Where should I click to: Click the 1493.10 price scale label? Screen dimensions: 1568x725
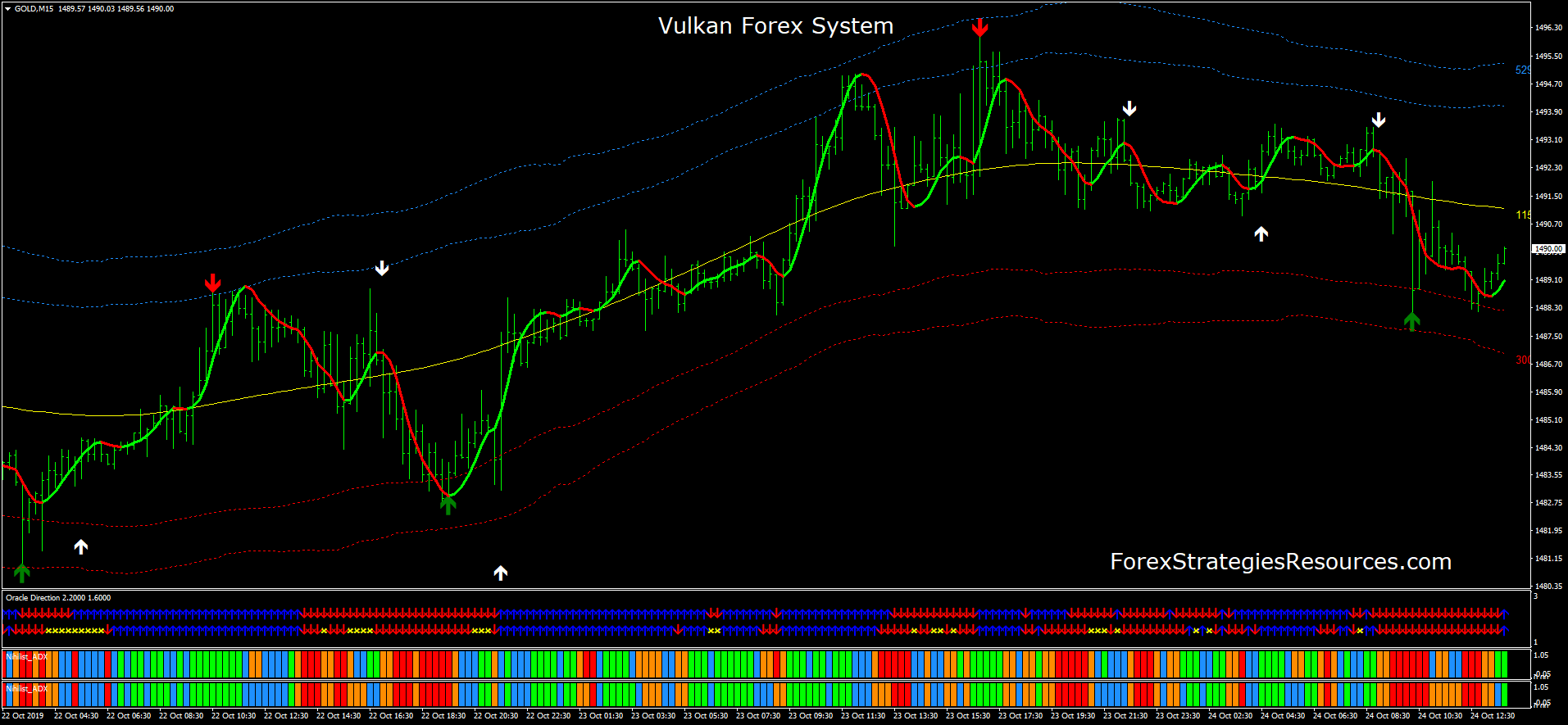(x=1548, y=140)
